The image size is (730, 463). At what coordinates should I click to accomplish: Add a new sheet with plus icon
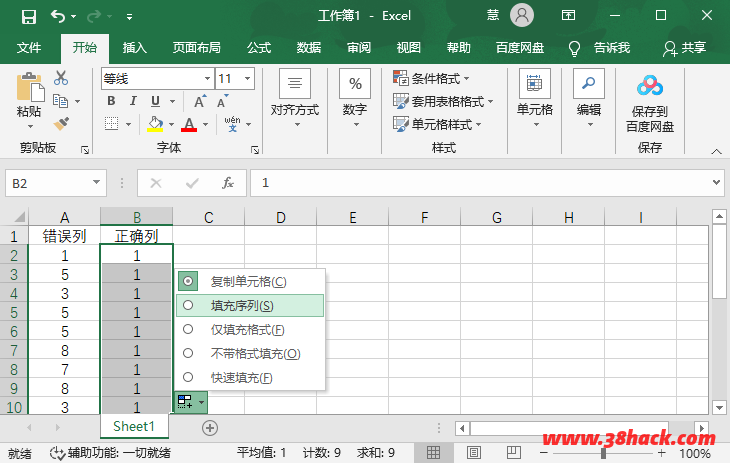210,427
